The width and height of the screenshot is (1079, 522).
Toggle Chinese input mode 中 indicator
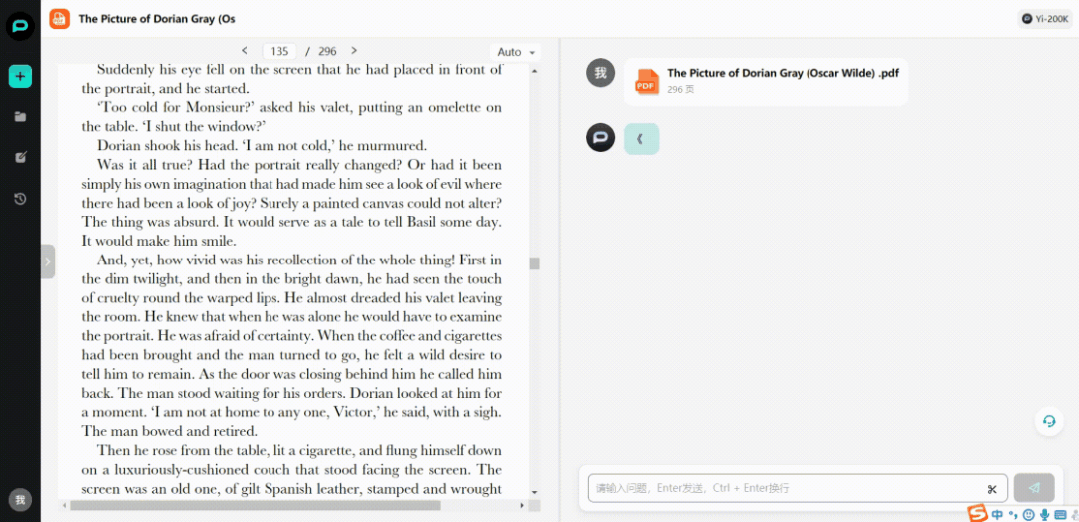pos(997,514)
